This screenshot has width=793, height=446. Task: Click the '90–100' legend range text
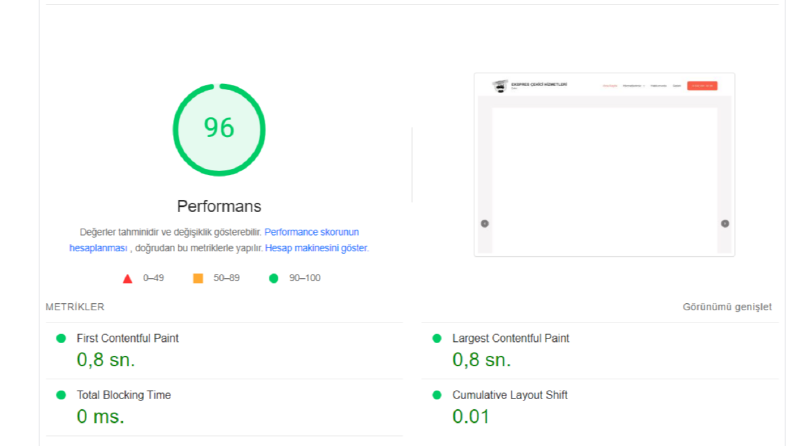(304, 278)
